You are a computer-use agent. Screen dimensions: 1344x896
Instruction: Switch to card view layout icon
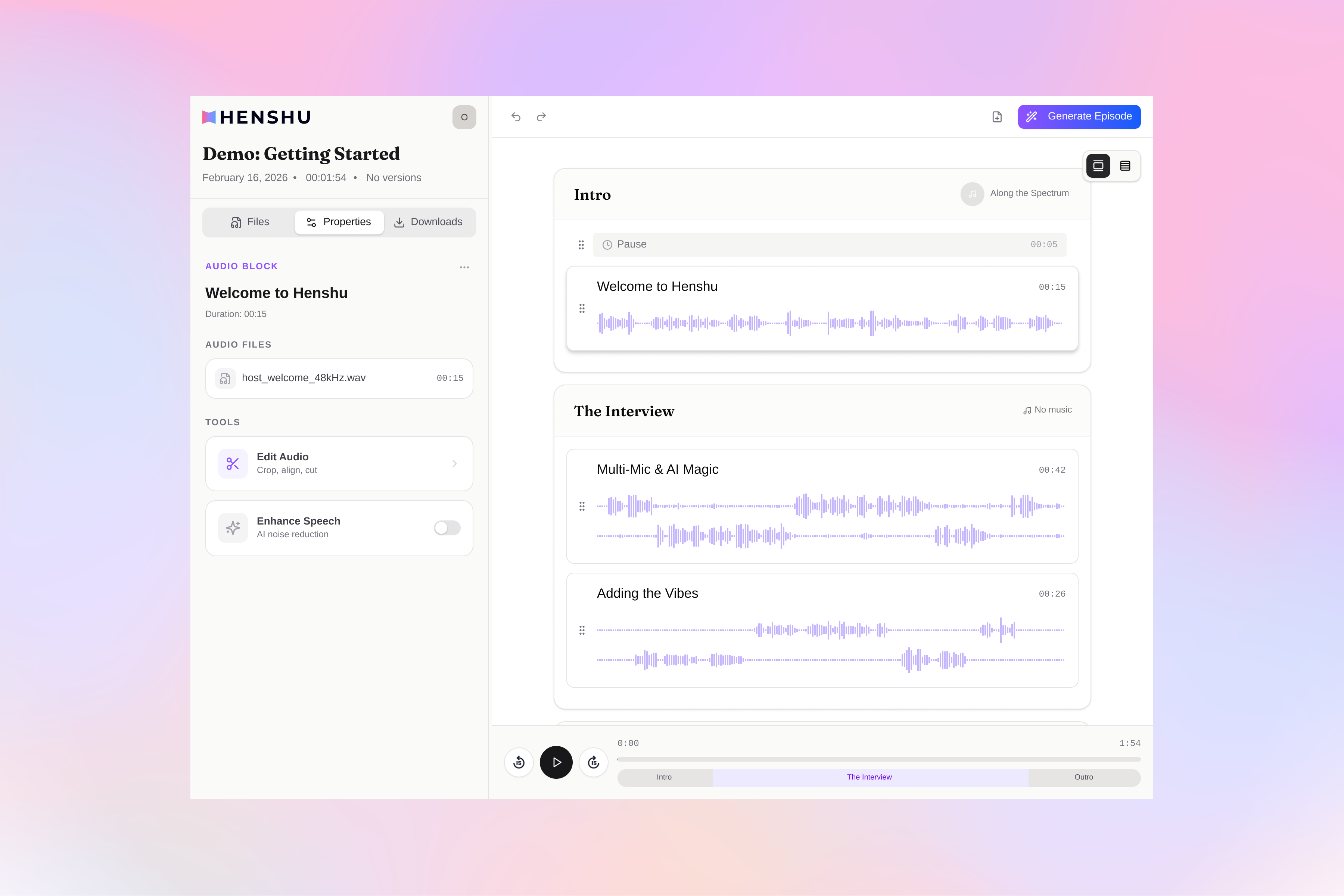tap(1098, 166)
